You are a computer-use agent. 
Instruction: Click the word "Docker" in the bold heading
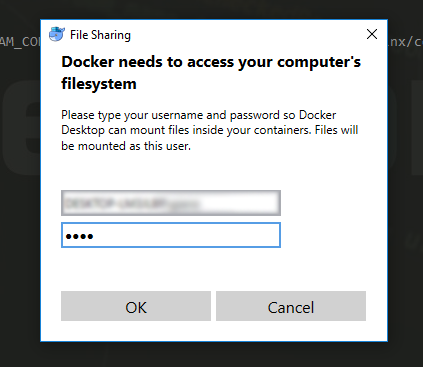[x=88, y=62]
